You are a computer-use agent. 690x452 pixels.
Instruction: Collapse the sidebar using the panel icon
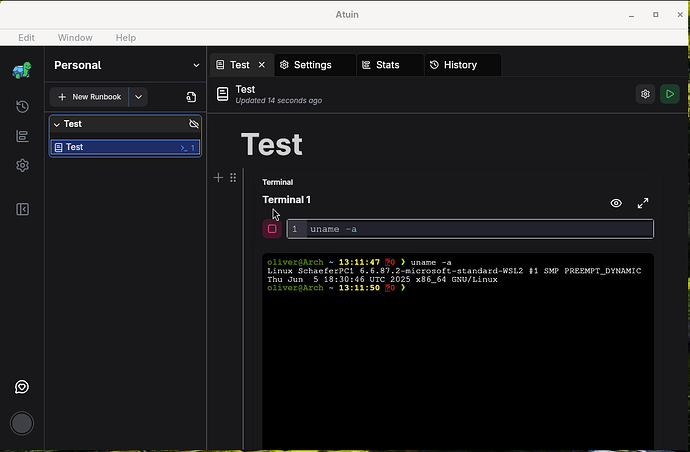pos(22,209)
